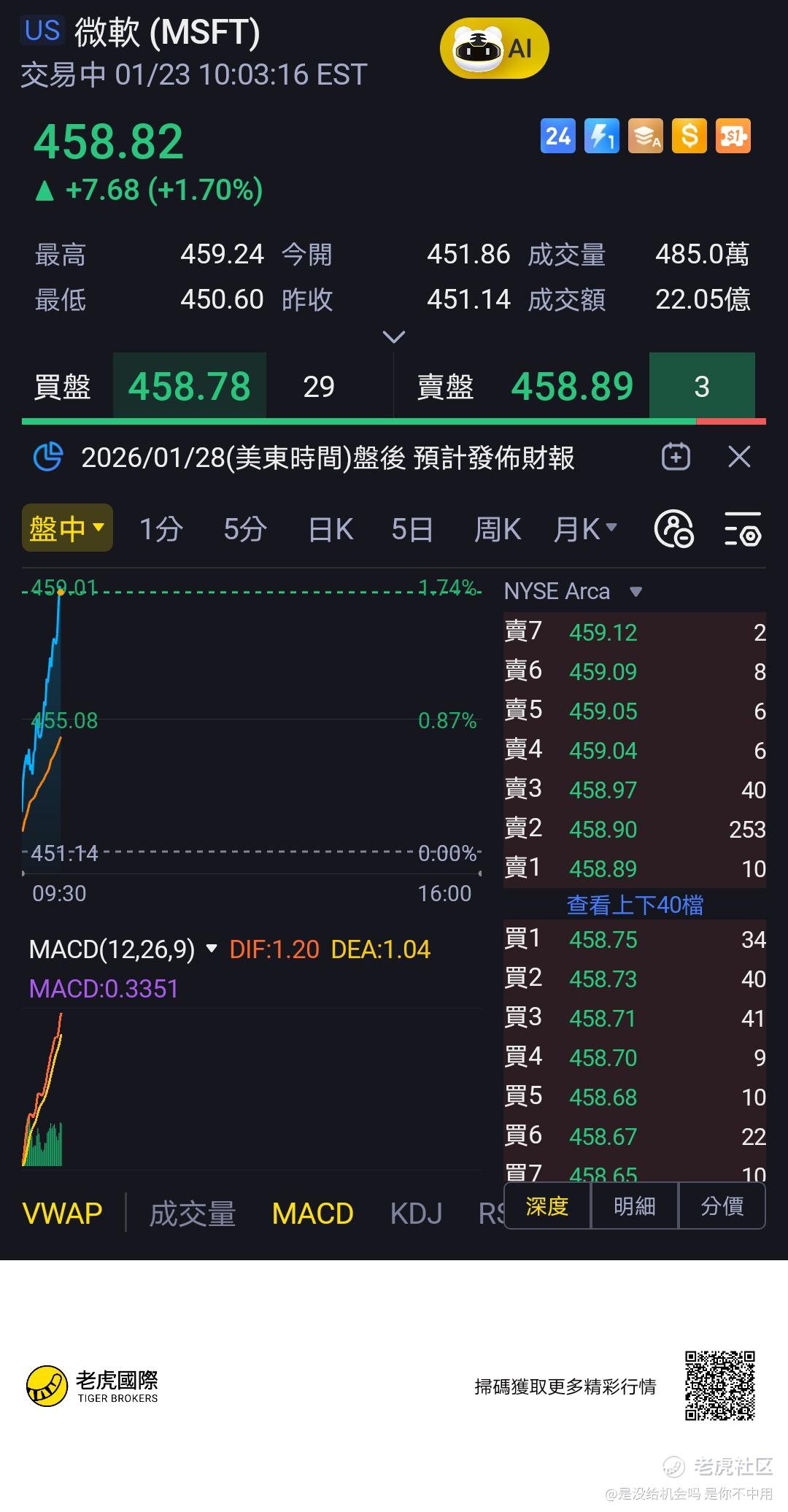Select 賣3 row at 458.97
Screen dimensions: 788x1512
click(x=635, y=790)
